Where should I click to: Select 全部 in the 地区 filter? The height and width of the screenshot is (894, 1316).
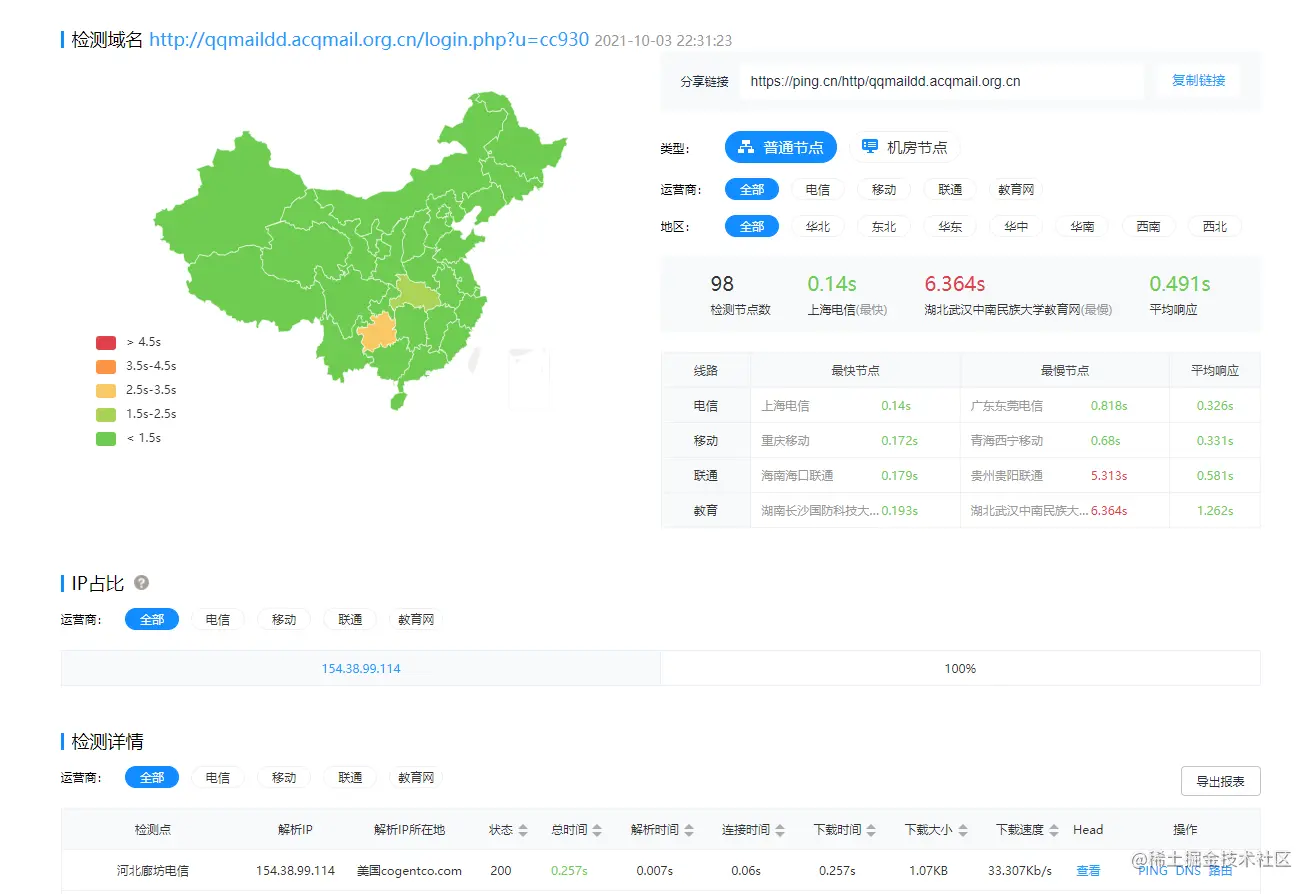pos(752,226)
